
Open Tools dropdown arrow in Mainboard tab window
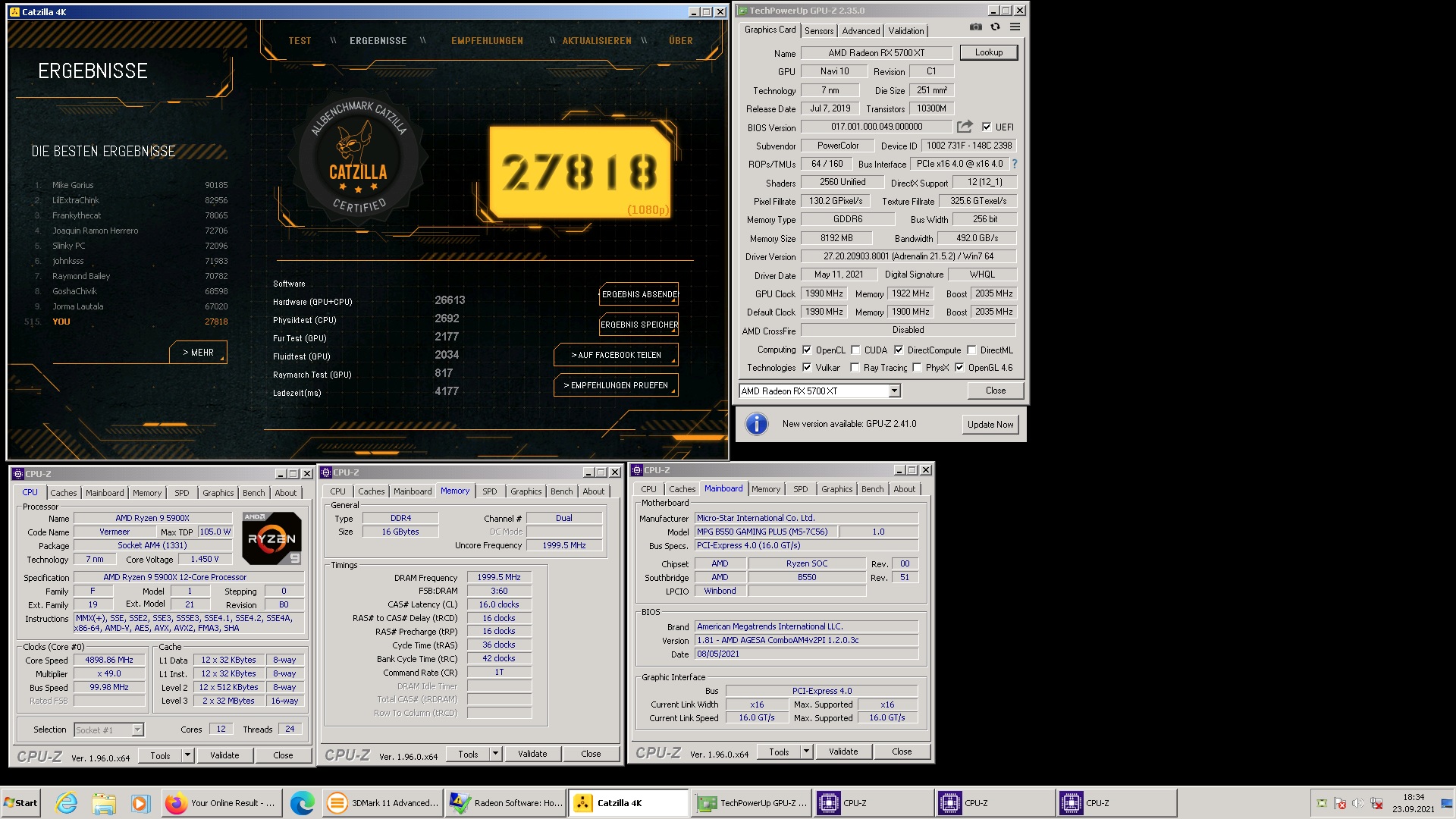(806, 752)
